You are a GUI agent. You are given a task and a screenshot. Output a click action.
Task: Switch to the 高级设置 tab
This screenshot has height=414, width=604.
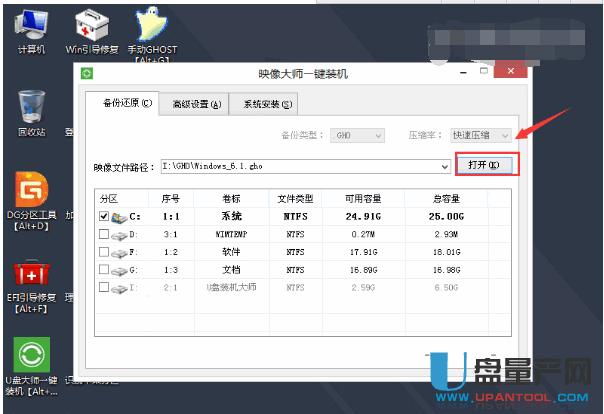pyautogui.click(x=195, y=103)
